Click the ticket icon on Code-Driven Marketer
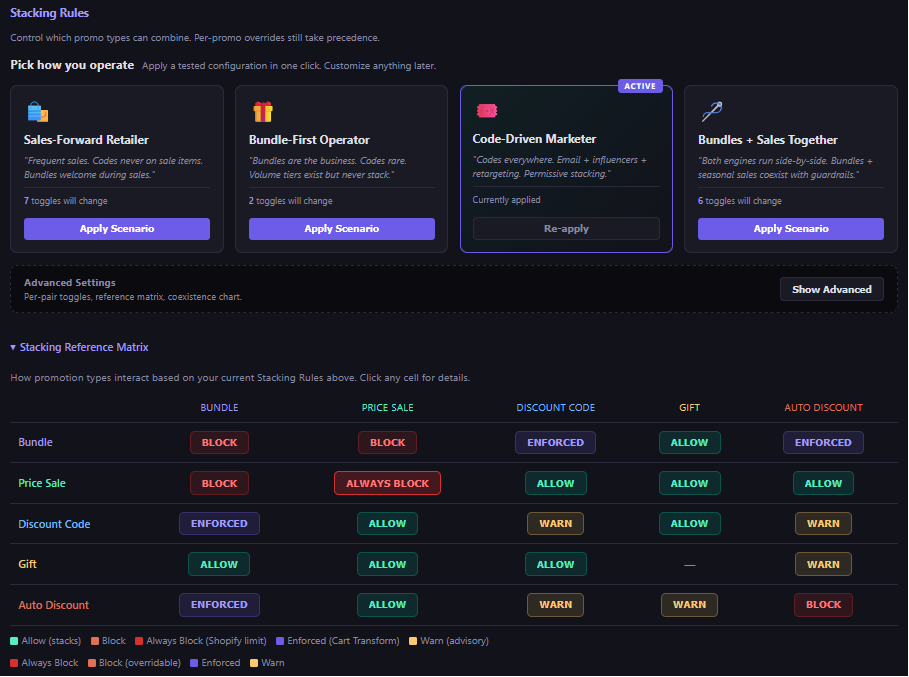 click(487, 111)
